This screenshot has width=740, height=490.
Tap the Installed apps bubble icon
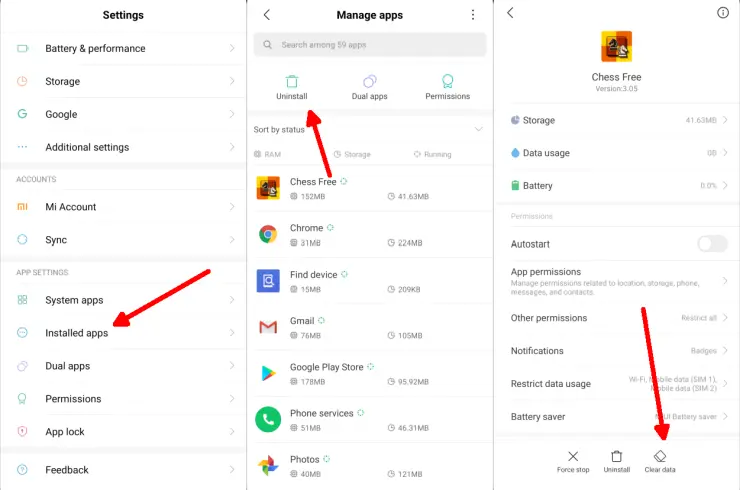click(x=22, y=332)
